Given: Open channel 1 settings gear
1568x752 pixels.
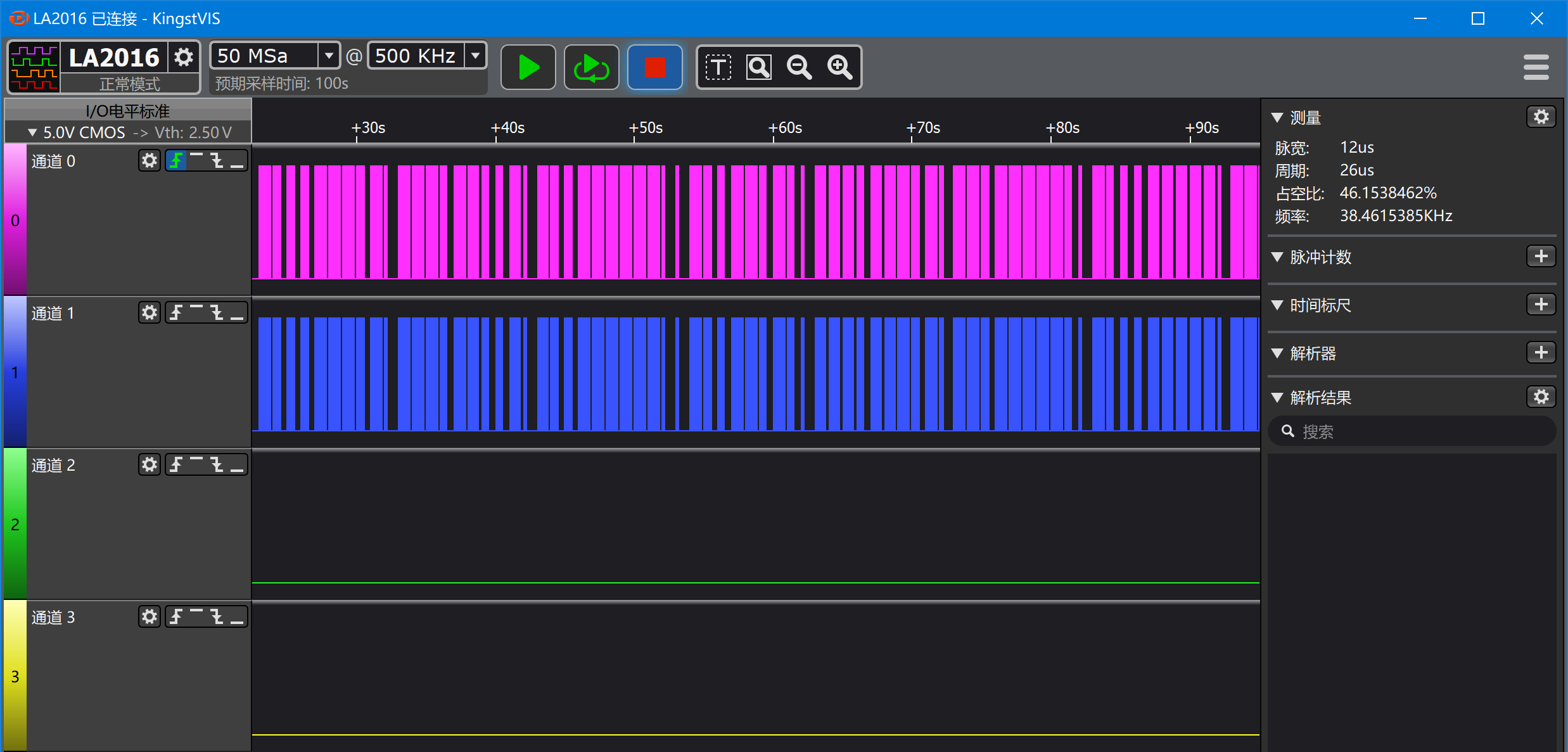Looking at the screenshot, I should pyautogui.click(x=150, y=312).
